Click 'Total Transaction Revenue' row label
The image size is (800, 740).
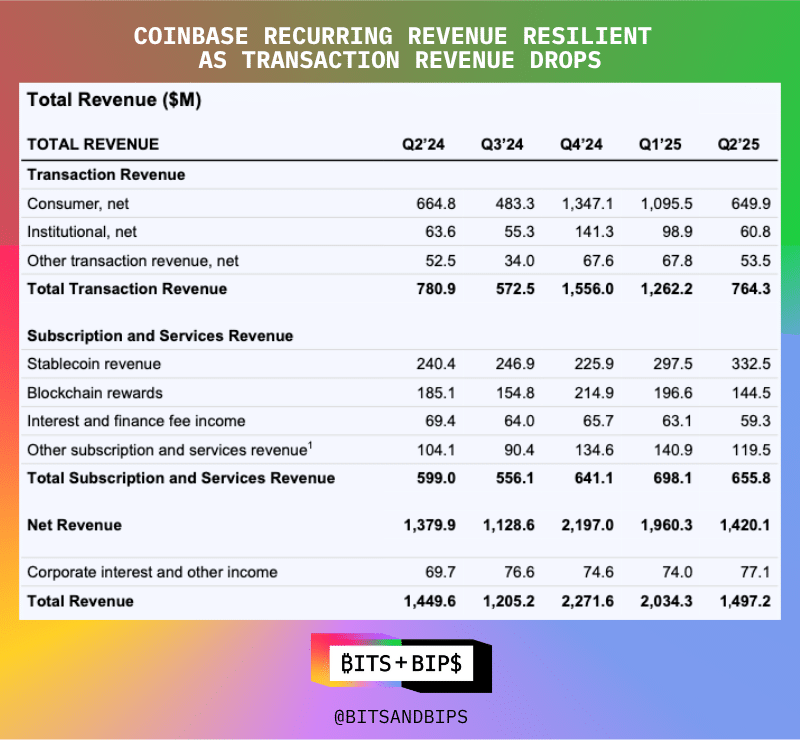127,289
